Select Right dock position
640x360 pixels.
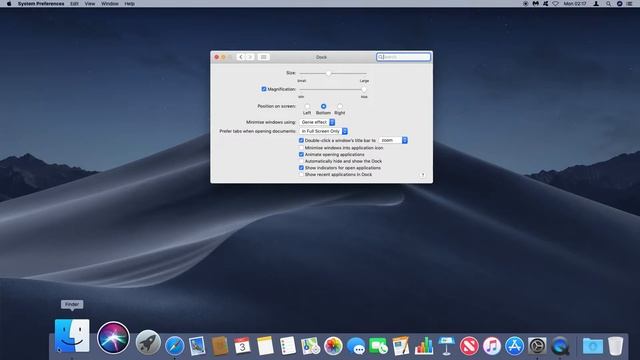340,107
